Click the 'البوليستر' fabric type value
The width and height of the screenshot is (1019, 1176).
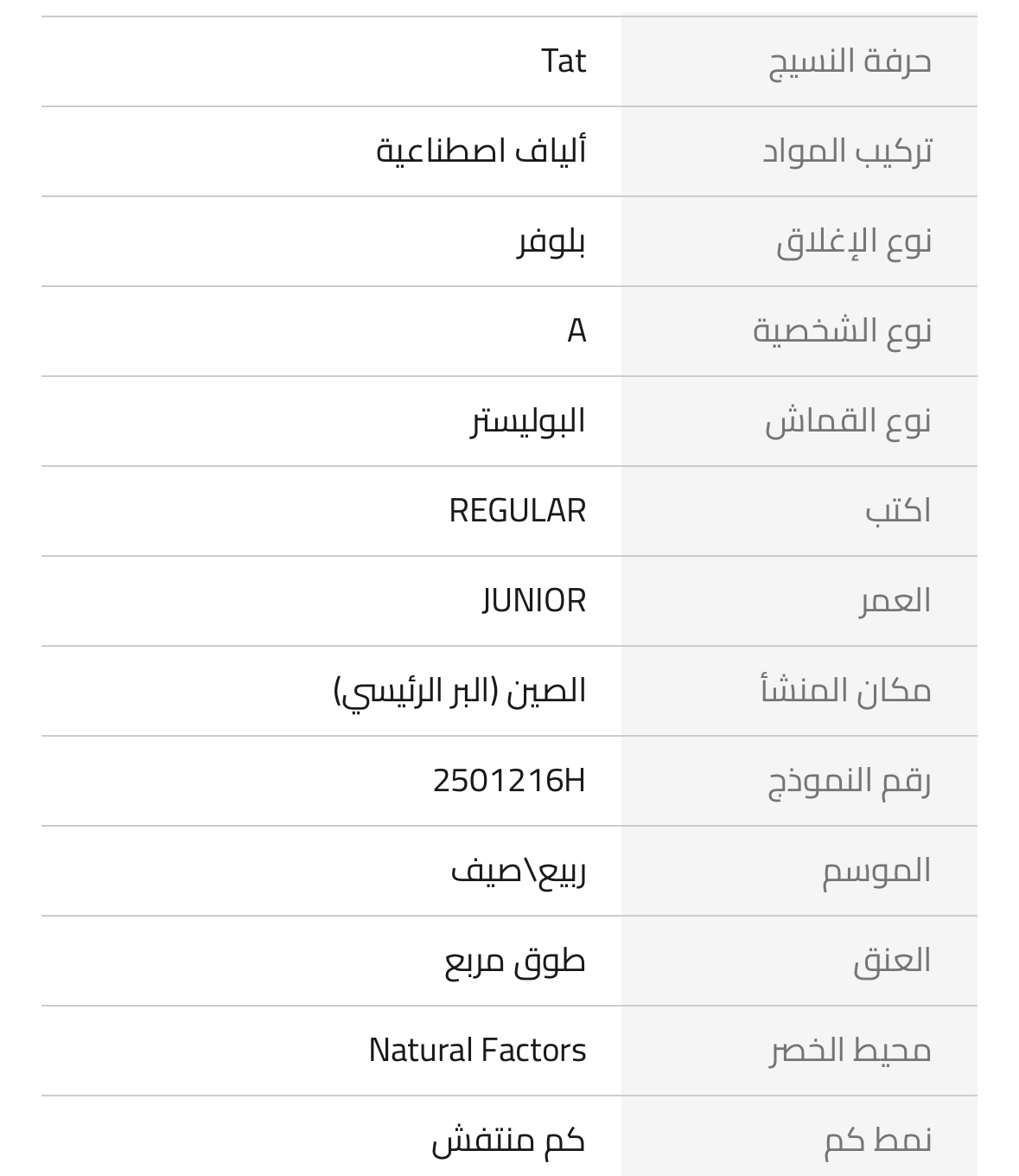tap(528, 421)
